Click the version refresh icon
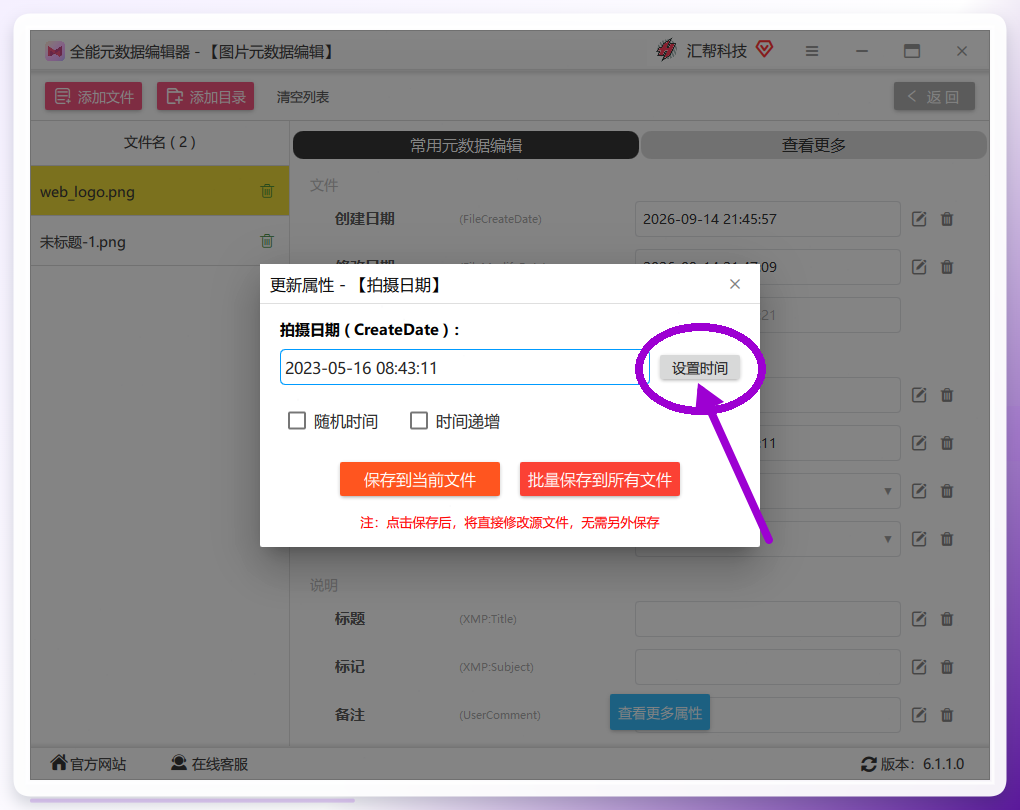 pyautogui.click(x=868, y=764)
